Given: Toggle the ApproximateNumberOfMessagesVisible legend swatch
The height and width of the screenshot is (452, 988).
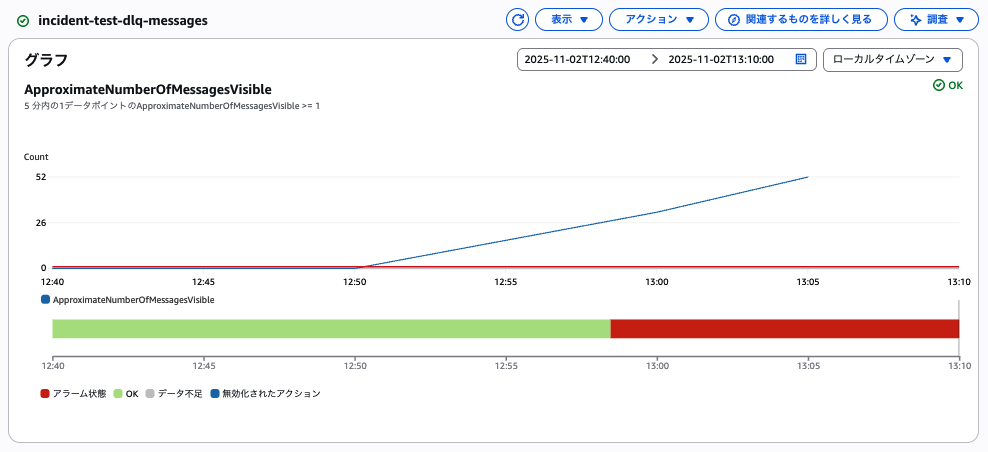Looking at the screenshot, I should click(x=46, y=299).
